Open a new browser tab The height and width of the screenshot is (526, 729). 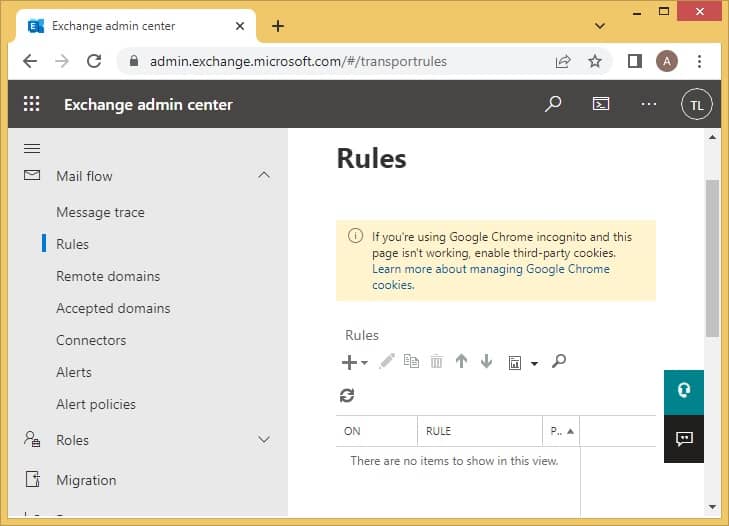point(278,26)
